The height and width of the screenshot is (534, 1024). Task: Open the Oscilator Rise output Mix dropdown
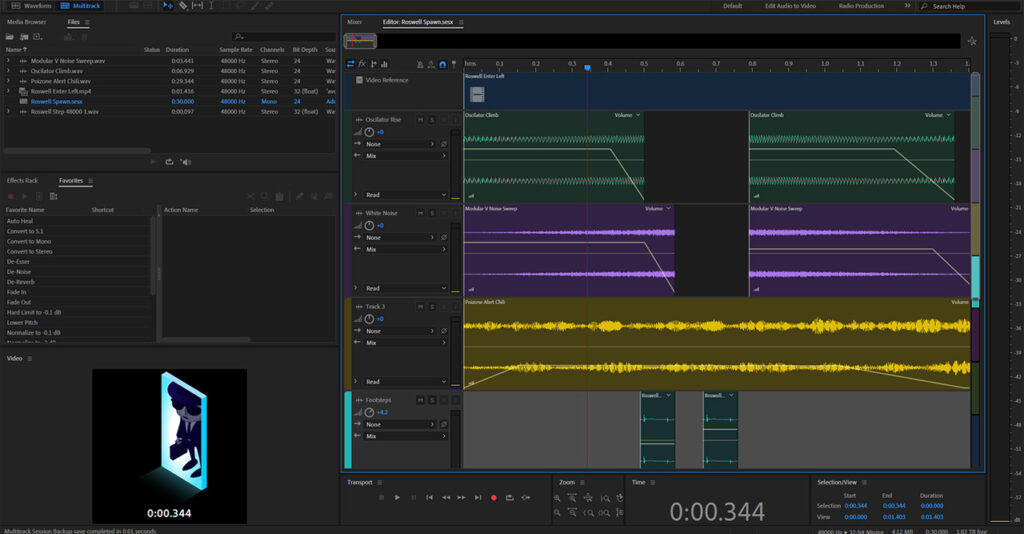[x=405, y=156]
